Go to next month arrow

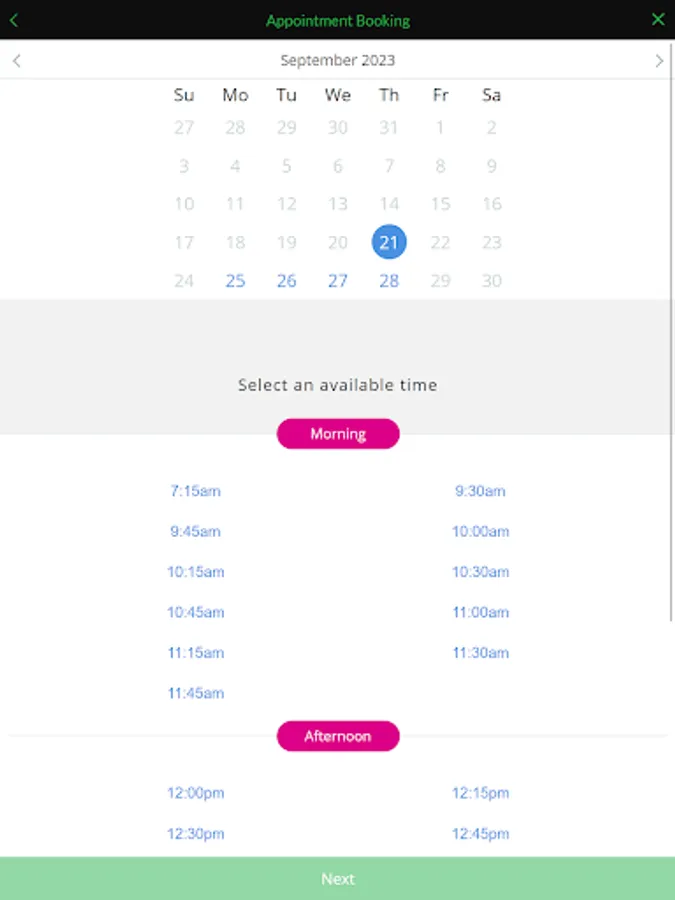point(659,61)
